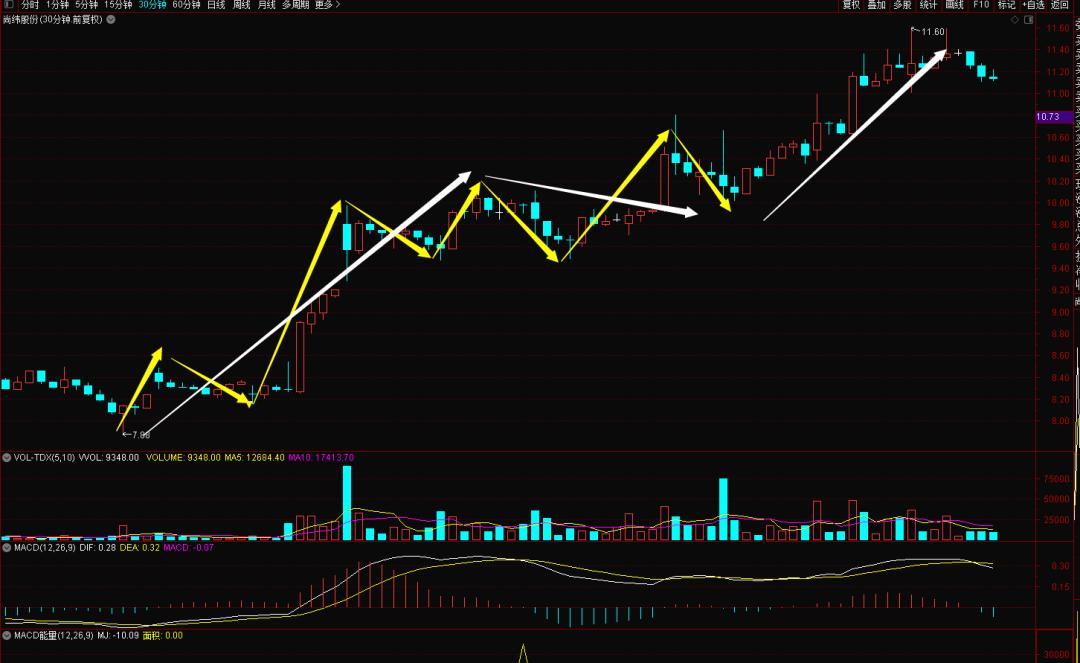This screenshot has width=1080, height=663.
Task: Click the 标记 mark button
Action: (1007, 5)
